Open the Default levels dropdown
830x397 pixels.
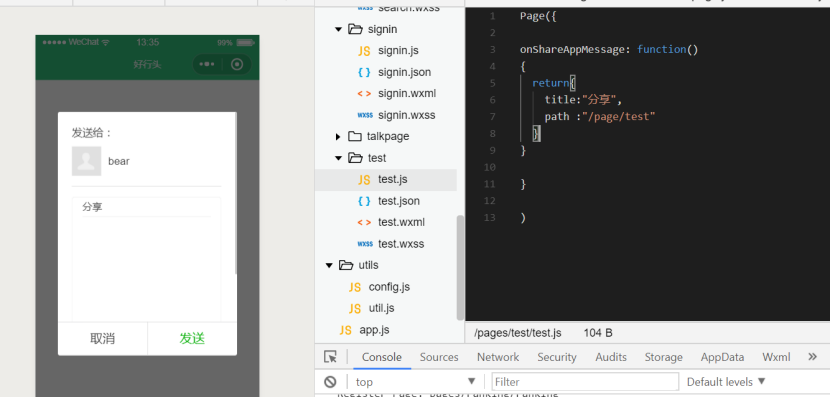pyautogui.click(x=726, y=382)
